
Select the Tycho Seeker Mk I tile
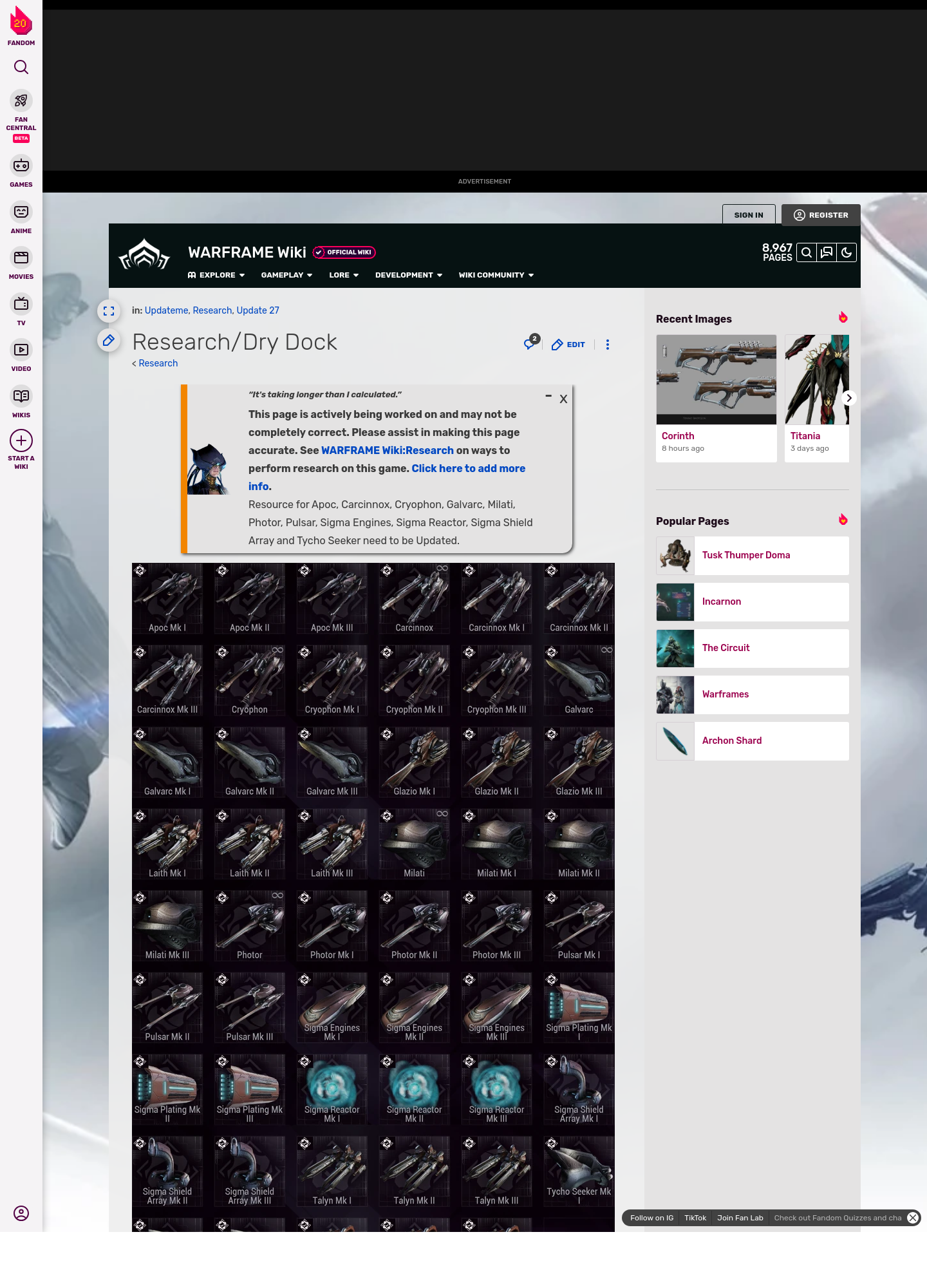579,1171
